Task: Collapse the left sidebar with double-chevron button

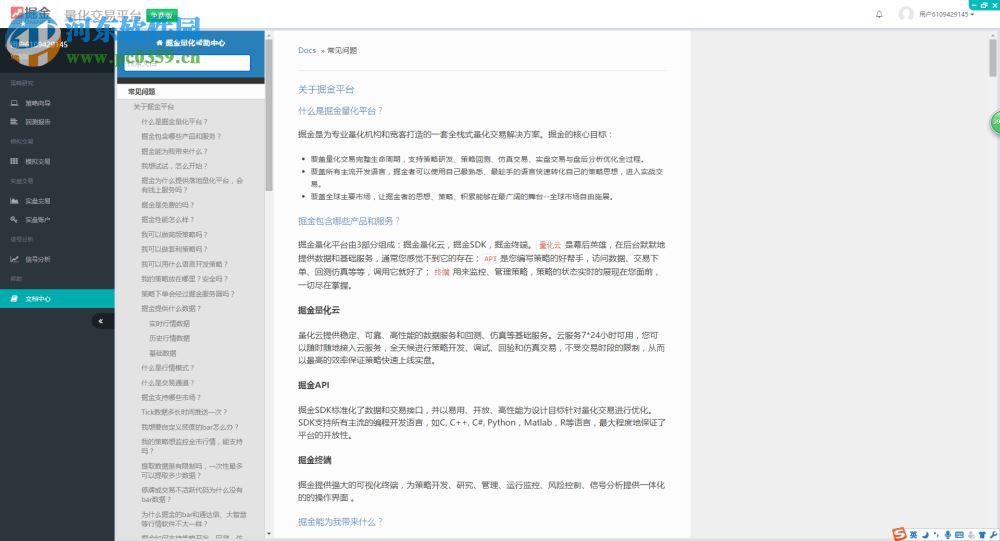Action: tap(101, 321)
